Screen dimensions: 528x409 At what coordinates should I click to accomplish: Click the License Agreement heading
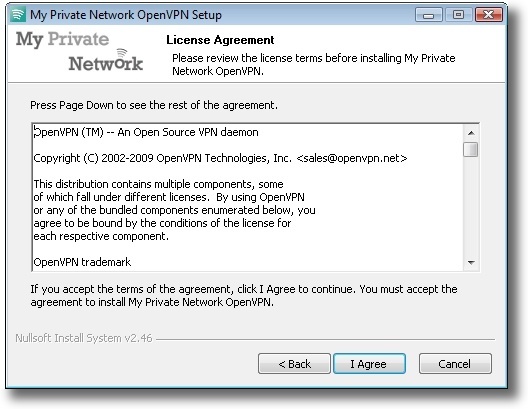click(220, 40)
